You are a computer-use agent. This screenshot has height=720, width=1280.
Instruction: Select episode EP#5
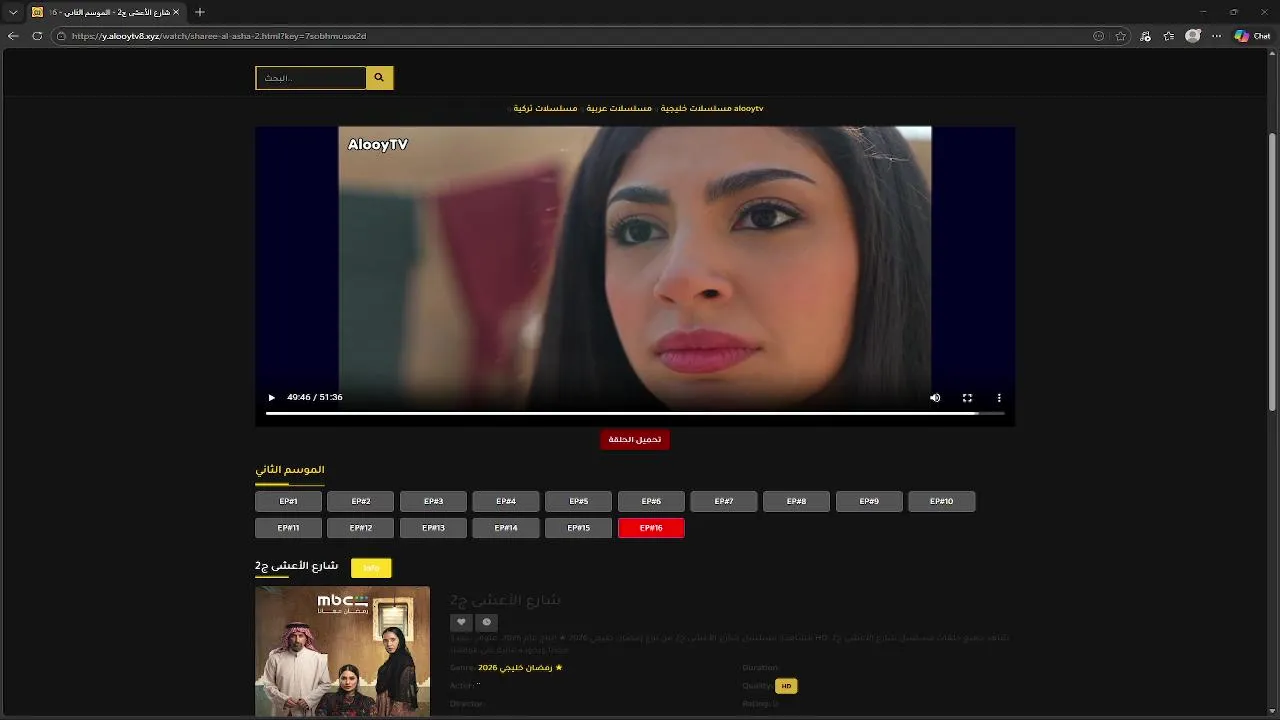pyautogui.click(x=579, y=501)
